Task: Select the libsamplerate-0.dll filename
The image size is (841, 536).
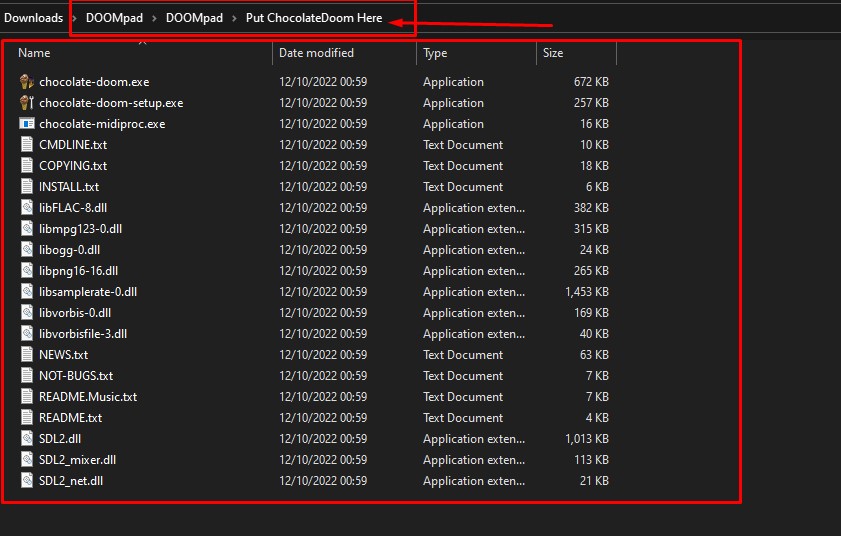Action: [x=88, y=292]
